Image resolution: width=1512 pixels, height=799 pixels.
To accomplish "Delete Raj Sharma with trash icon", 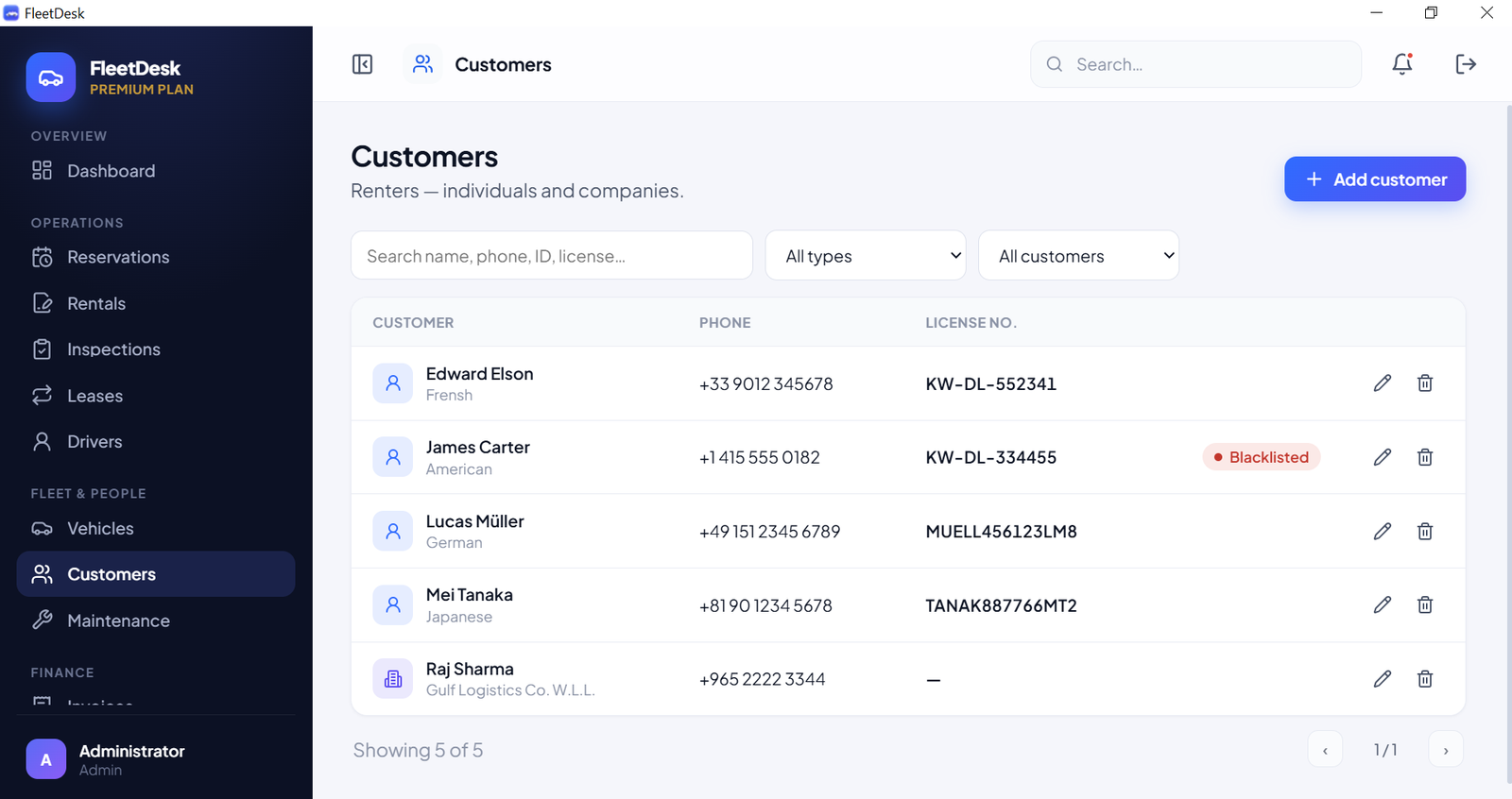I will click(1425, 679).
